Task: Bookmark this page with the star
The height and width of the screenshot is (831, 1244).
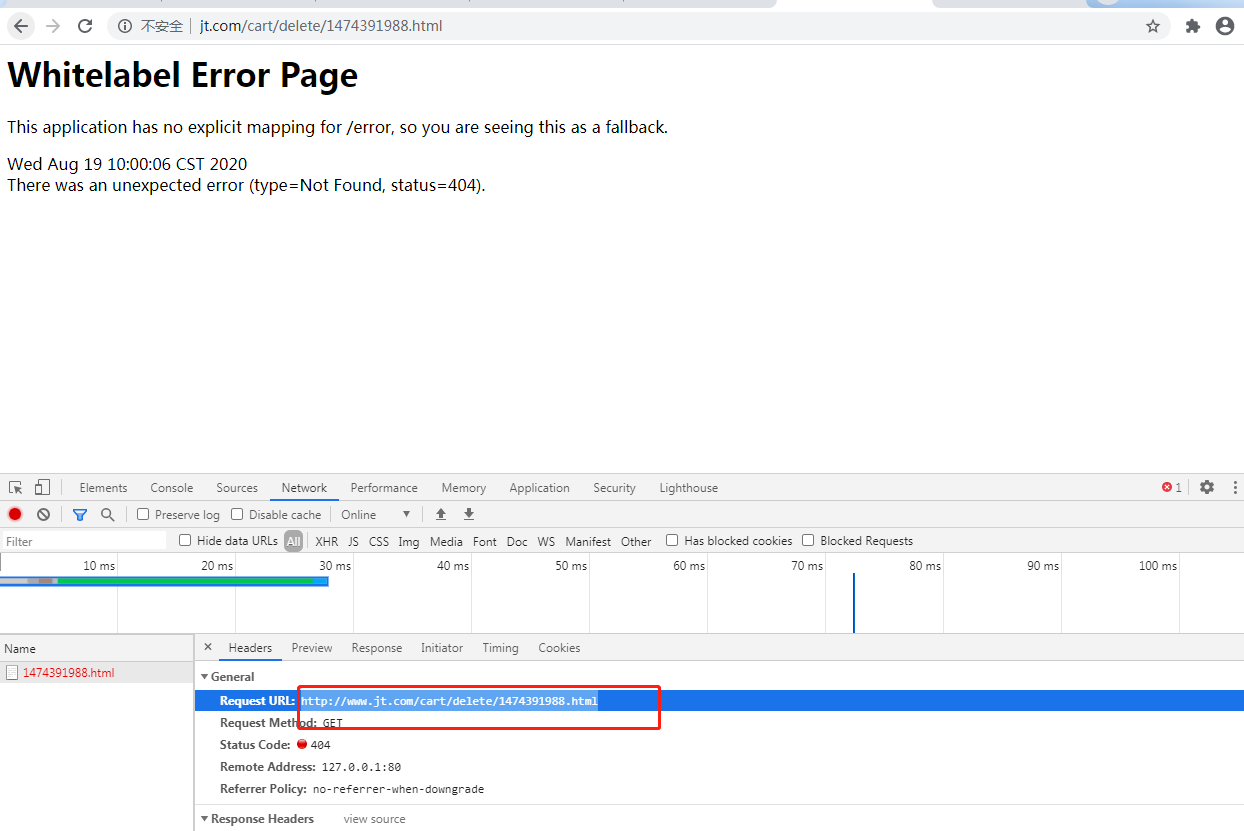Action: click(x=1153, y=26)
